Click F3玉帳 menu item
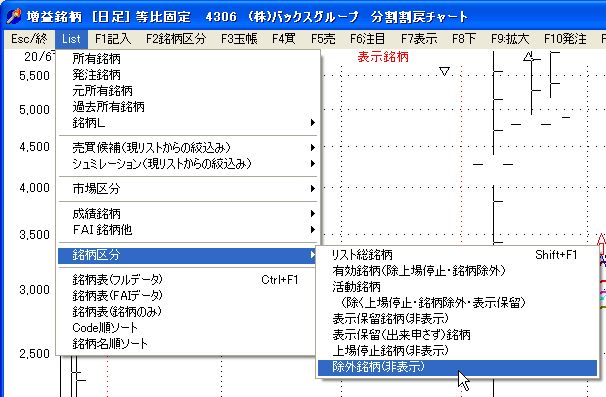The height and width of the screenshot is (397, 606). (x=239, y=39)
